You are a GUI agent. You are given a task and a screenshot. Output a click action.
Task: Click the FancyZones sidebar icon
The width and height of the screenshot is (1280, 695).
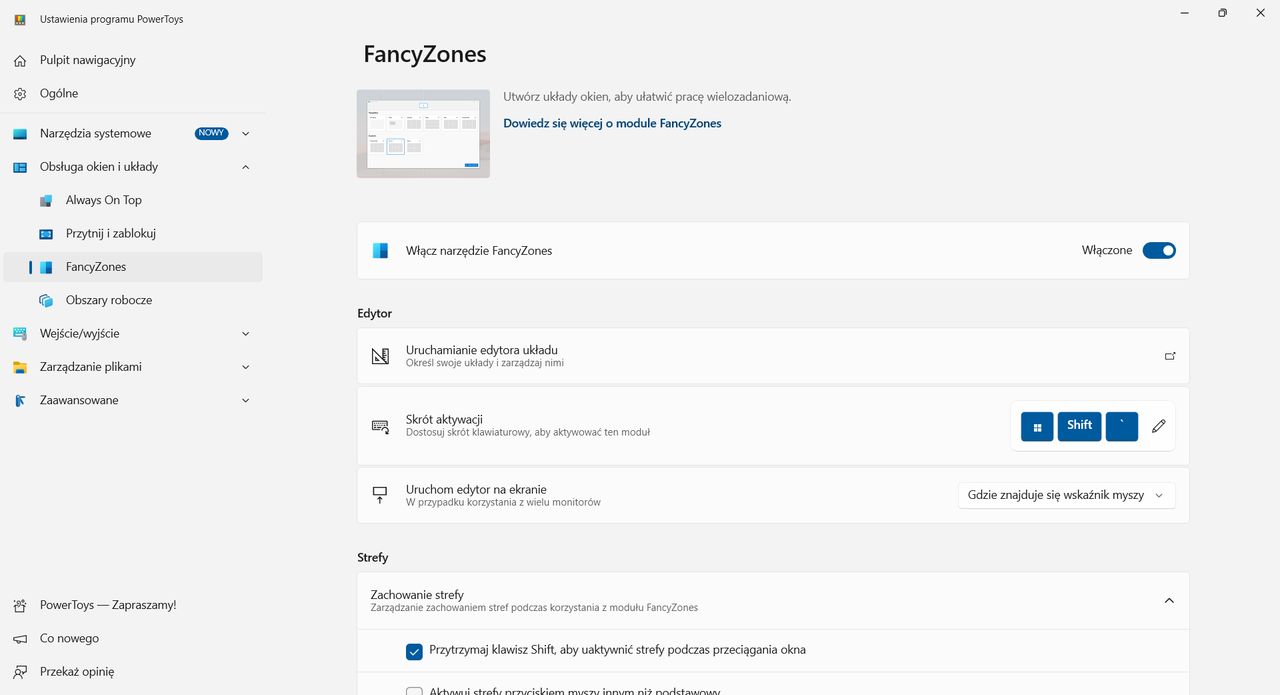tap(46, 267)
